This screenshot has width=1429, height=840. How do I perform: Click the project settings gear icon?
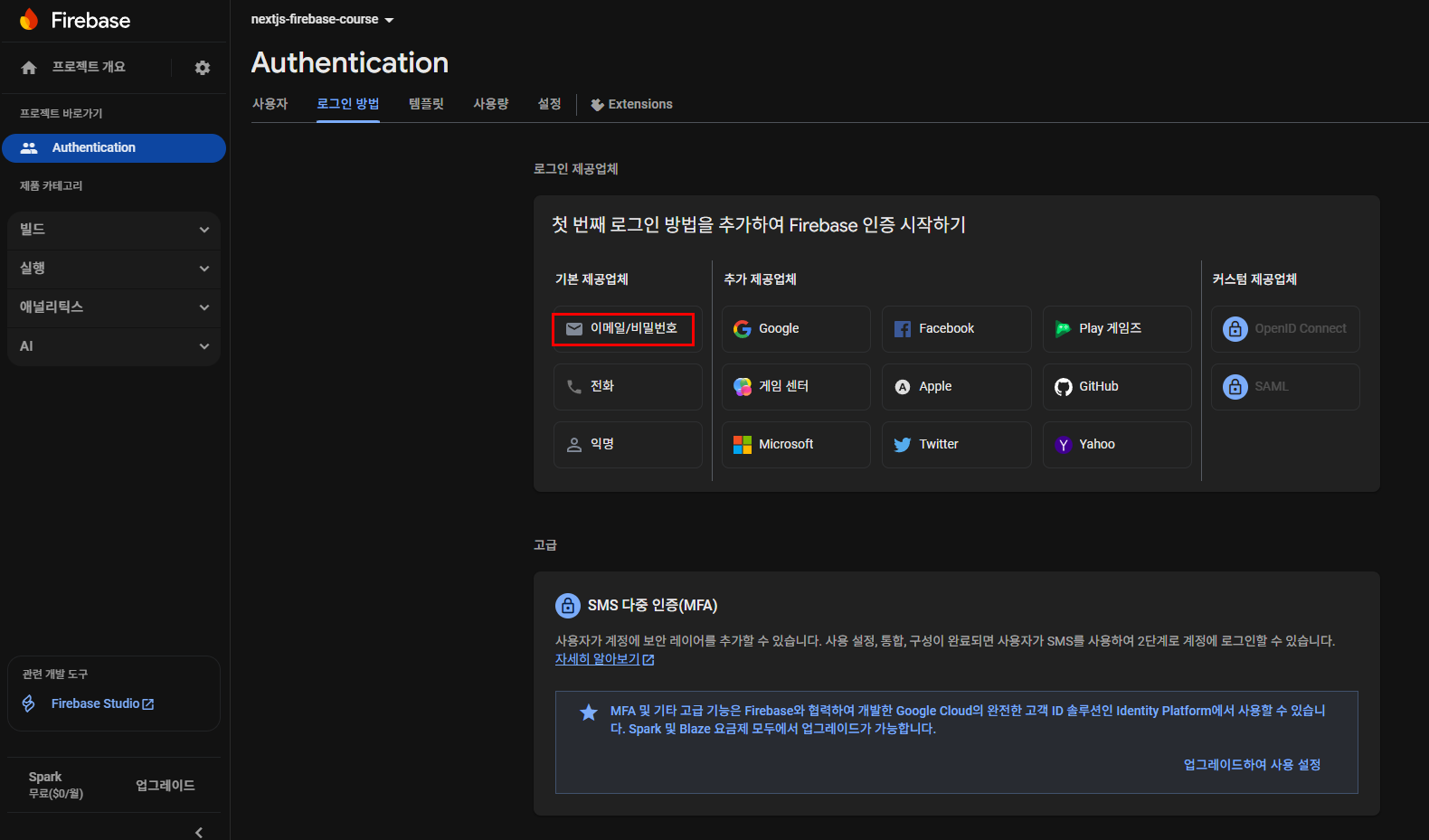click(x=203, y=68)
